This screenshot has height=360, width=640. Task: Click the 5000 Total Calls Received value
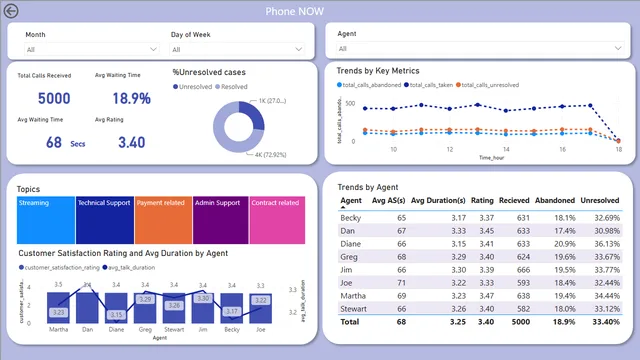(x=54, y=98)
